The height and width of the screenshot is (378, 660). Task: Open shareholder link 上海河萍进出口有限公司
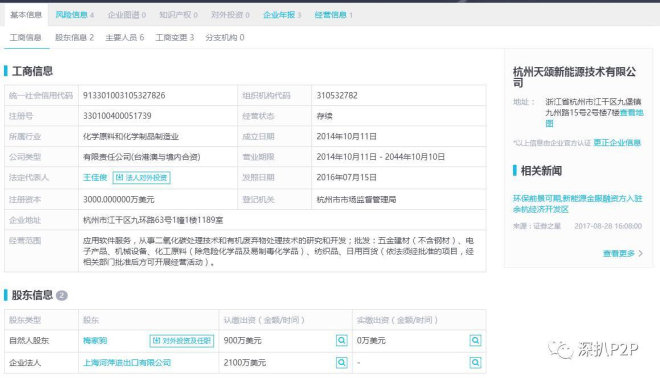tap(127, 362)
